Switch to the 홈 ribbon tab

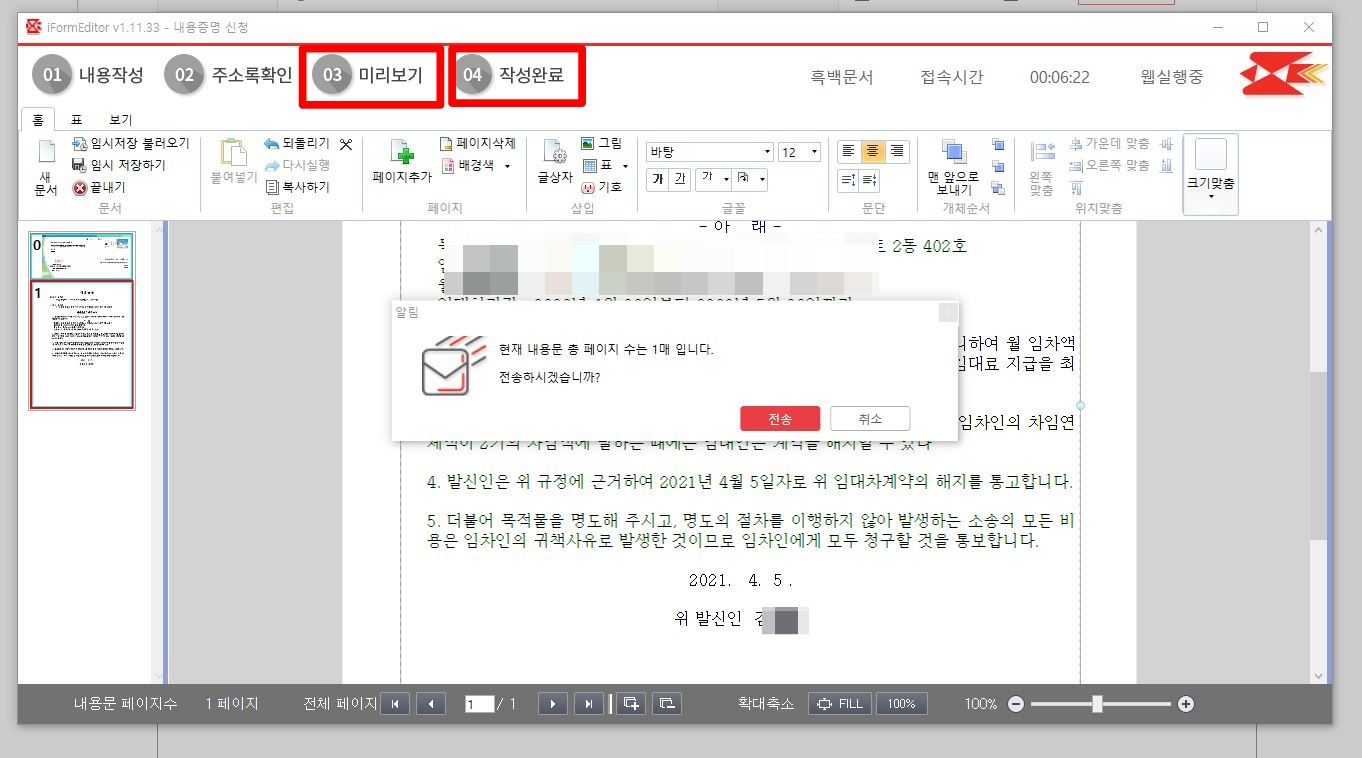(x=38, y=119)
